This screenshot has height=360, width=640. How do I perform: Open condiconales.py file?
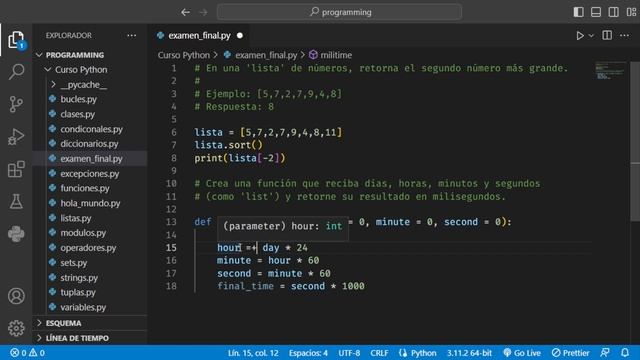pos(91,129)
